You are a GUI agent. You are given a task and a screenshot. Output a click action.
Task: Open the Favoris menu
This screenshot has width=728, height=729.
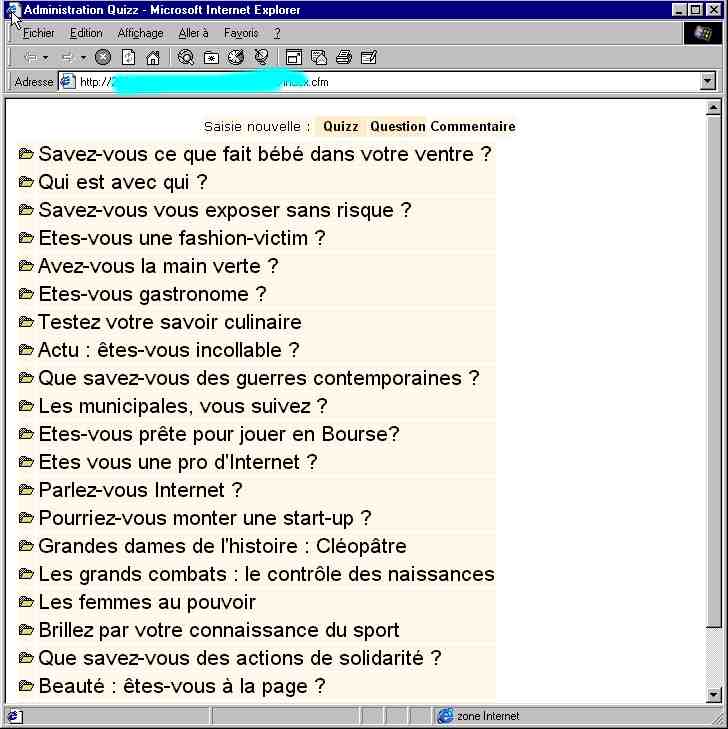point(241,33)
